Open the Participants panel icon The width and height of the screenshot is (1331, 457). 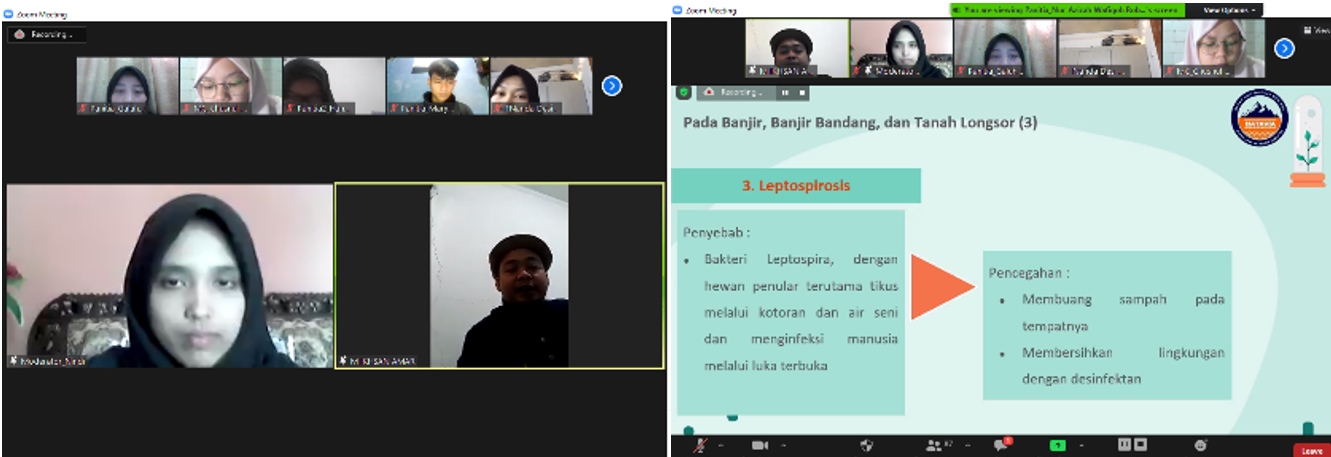[x=935, y=445]
